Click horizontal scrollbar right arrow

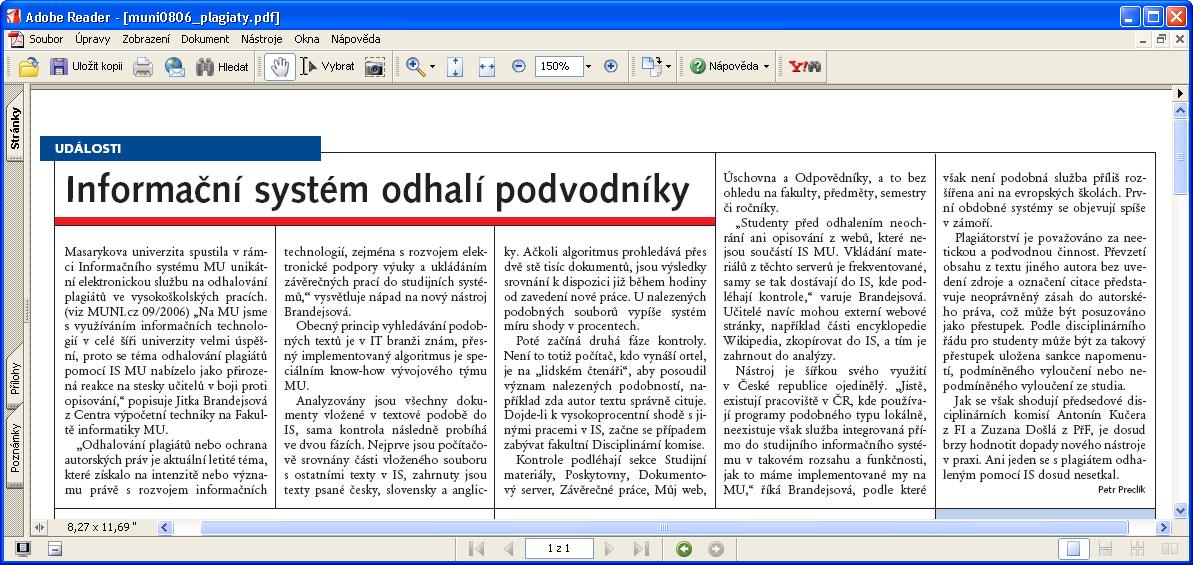1164,527
